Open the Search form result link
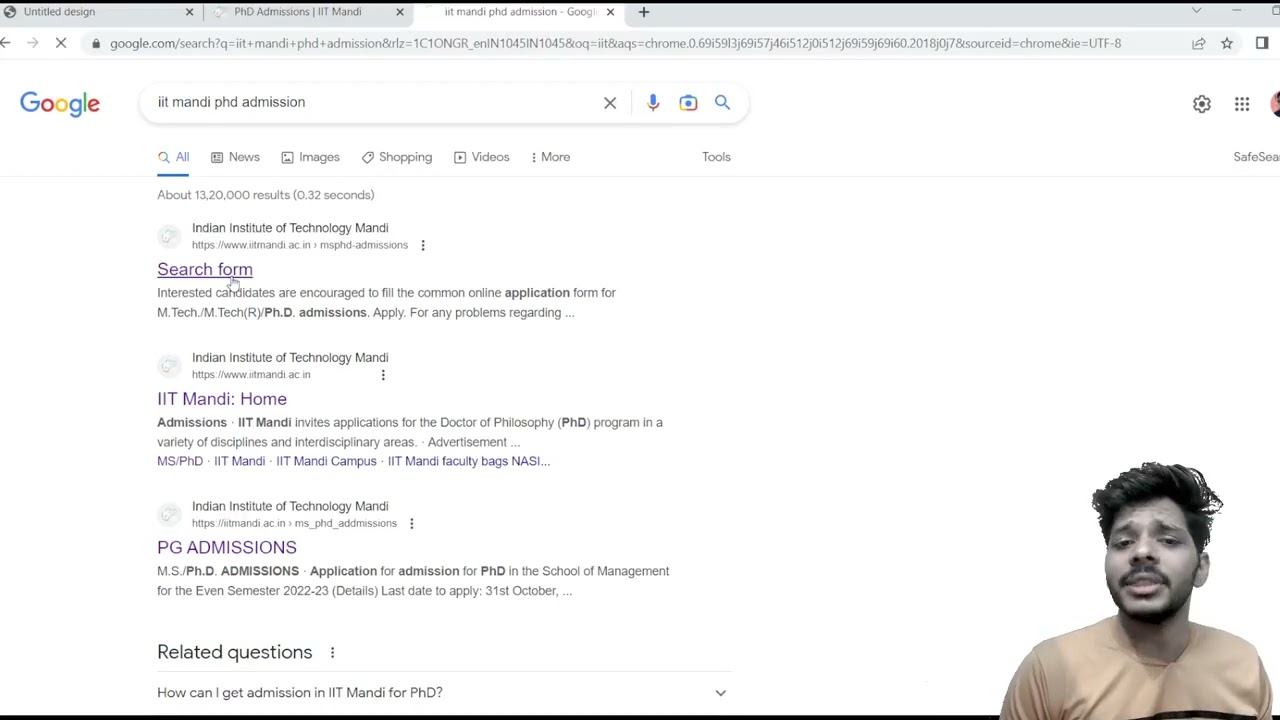 point(205,269)
